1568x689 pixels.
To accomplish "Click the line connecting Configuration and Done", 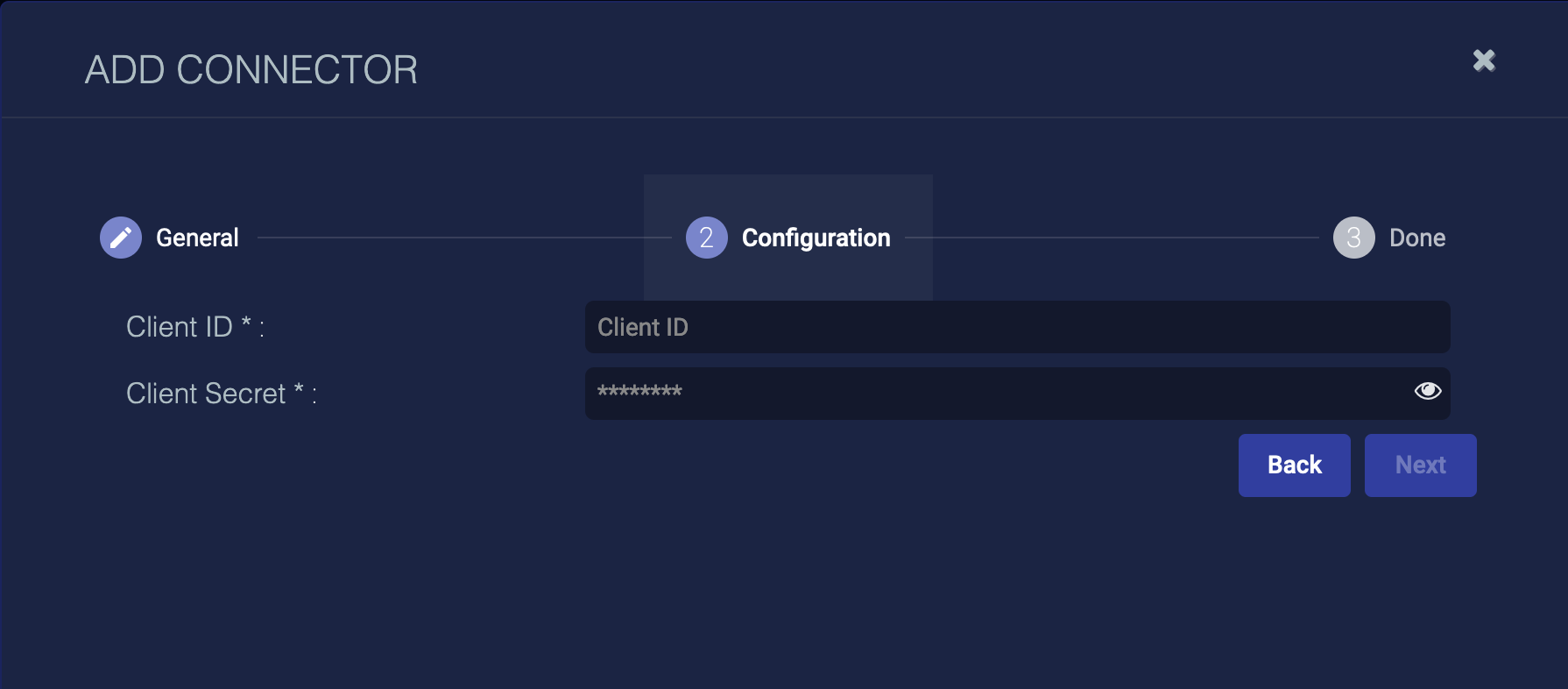I will coord(1111,238).
